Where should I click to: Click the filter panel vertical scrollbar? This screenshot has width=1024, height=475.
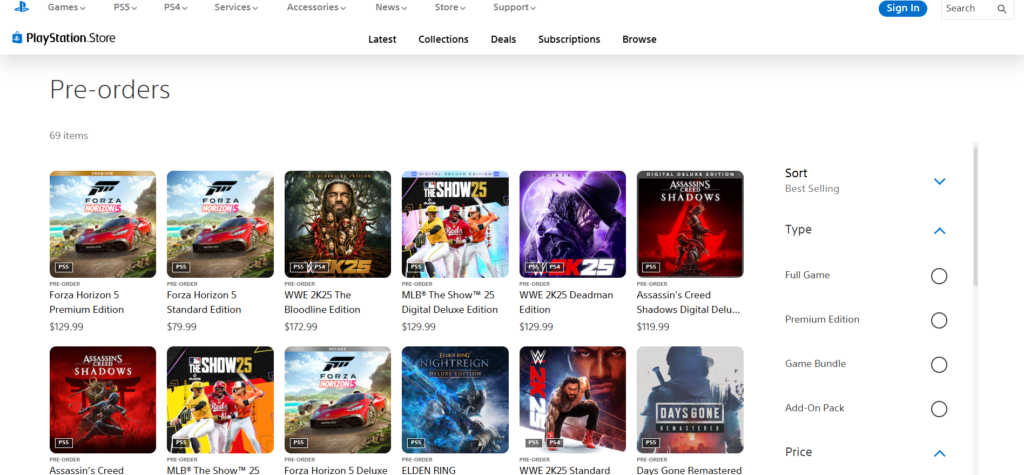click(976, 216)
